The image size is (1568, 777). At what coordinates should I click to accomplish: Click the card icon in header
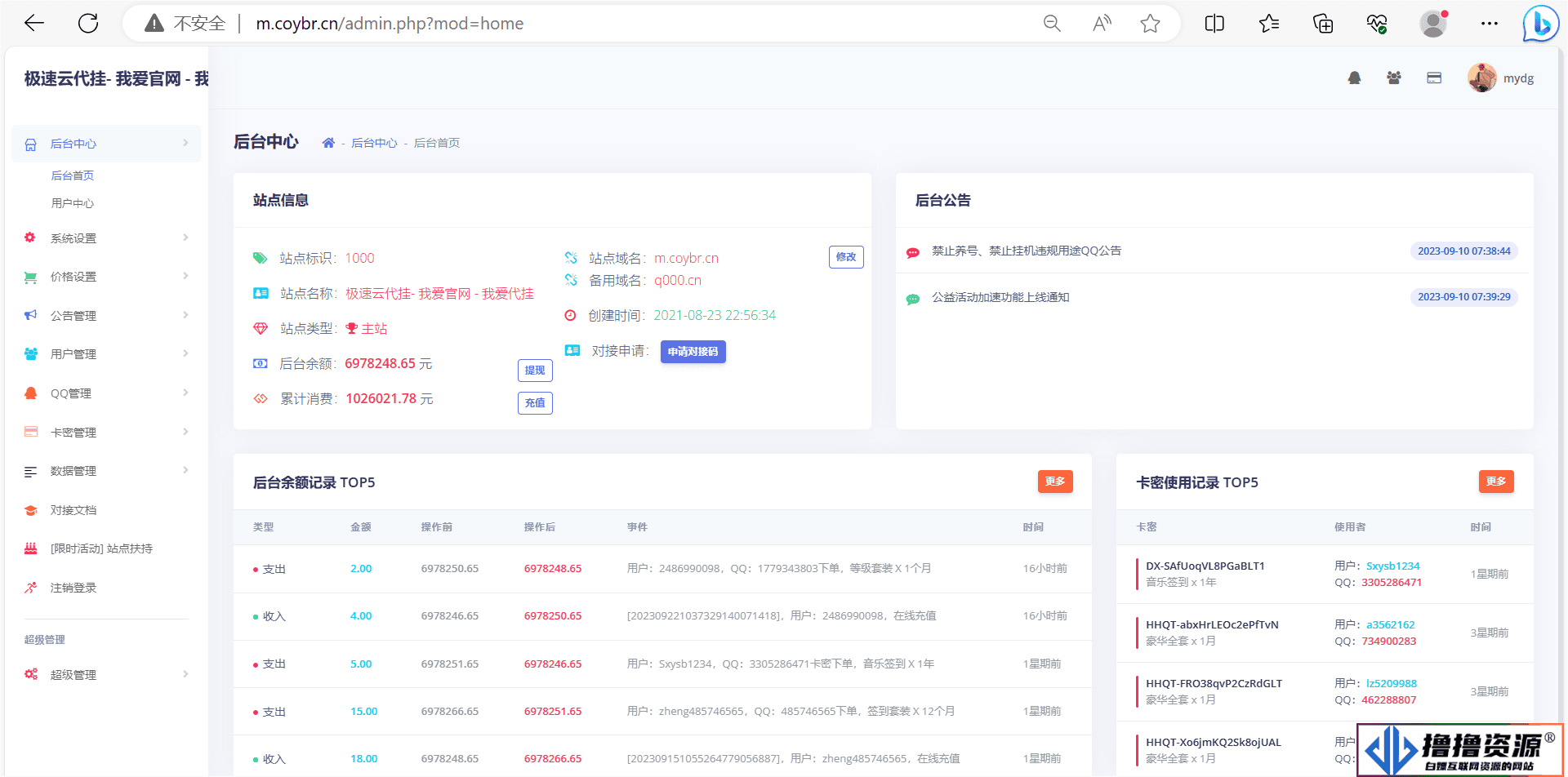coord(1434,78)
